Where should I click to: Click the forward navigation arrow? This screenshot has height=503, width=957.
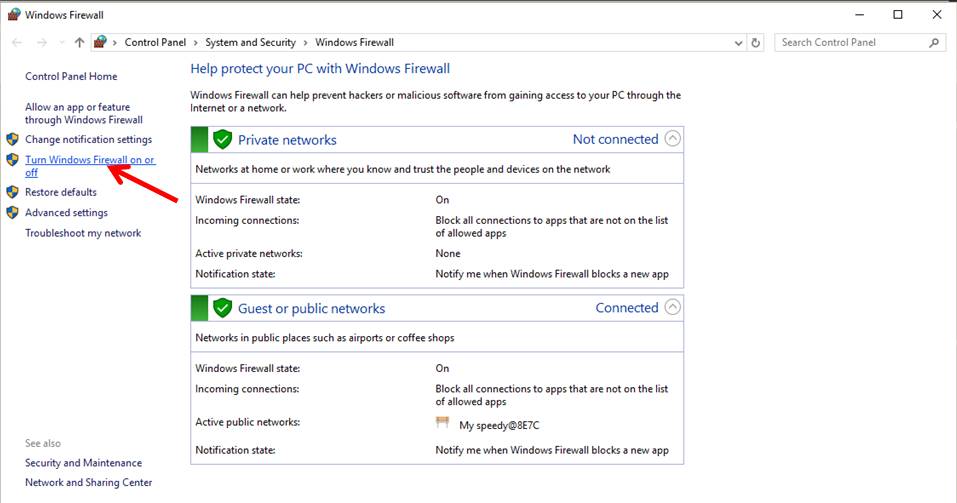click(x=42, y=43)
